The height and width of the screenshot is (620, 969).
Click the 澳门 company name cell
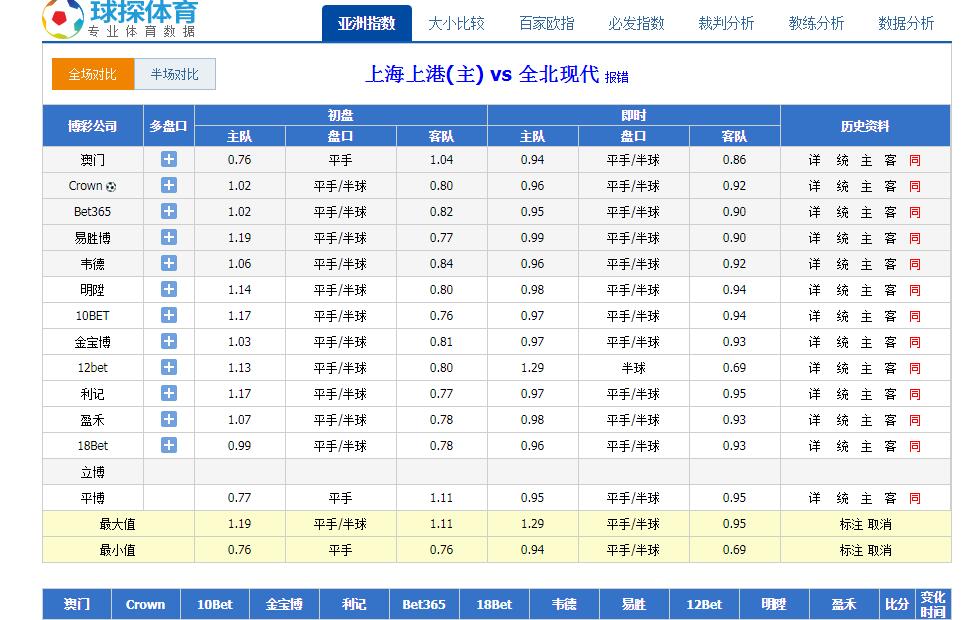click(x=93, y=159)
